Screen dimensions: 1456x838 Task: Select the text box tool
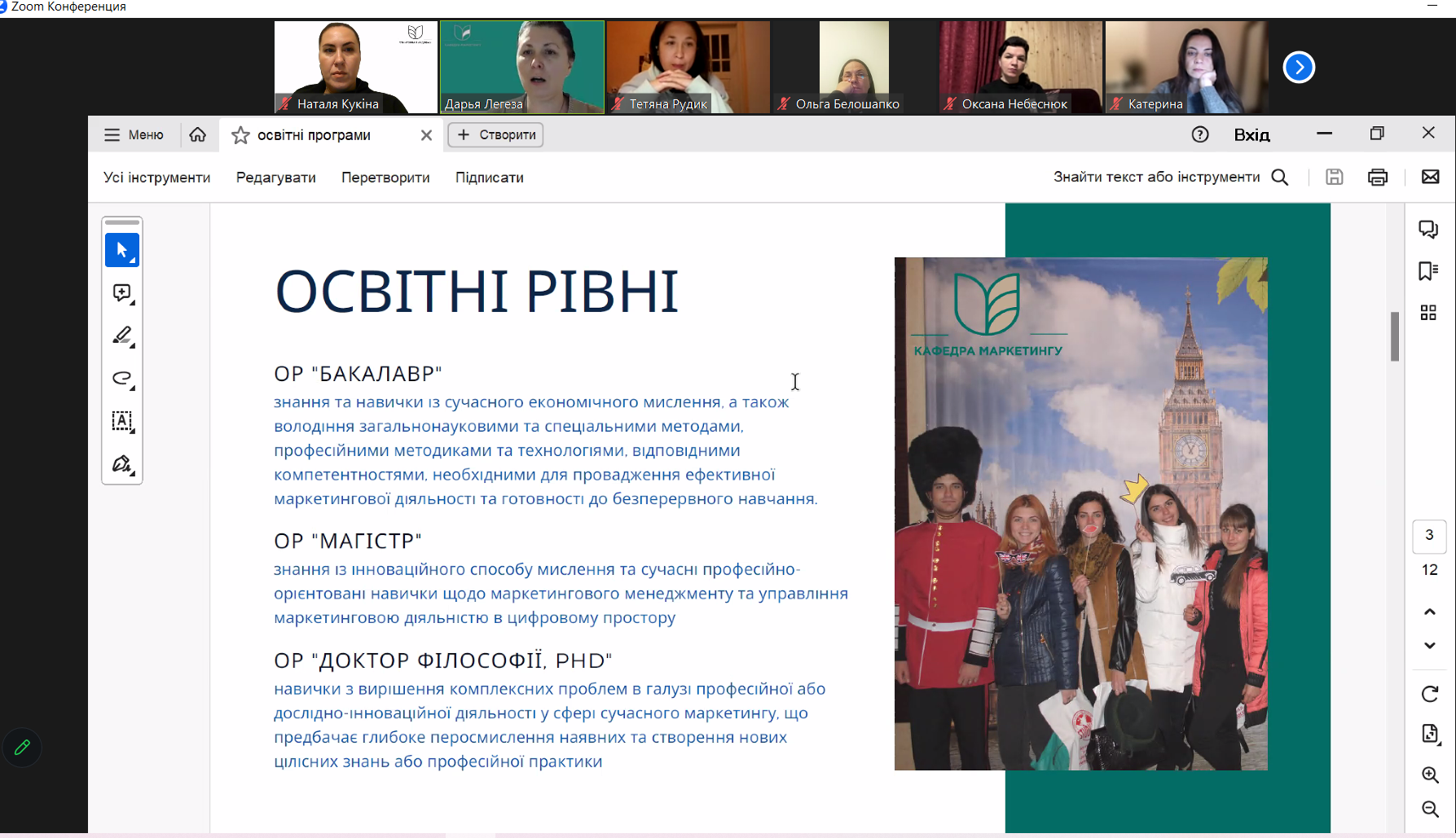[x=121, y=421]
